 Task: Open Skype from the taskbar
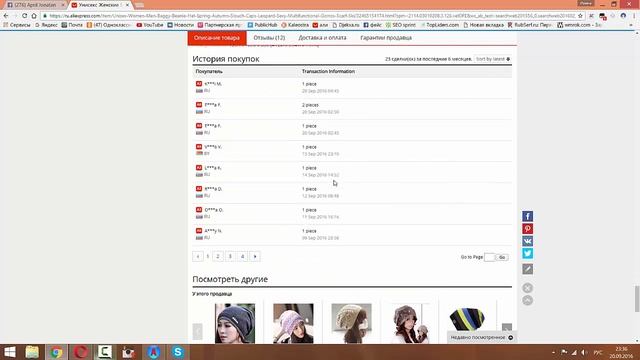(x=178, y=352)
